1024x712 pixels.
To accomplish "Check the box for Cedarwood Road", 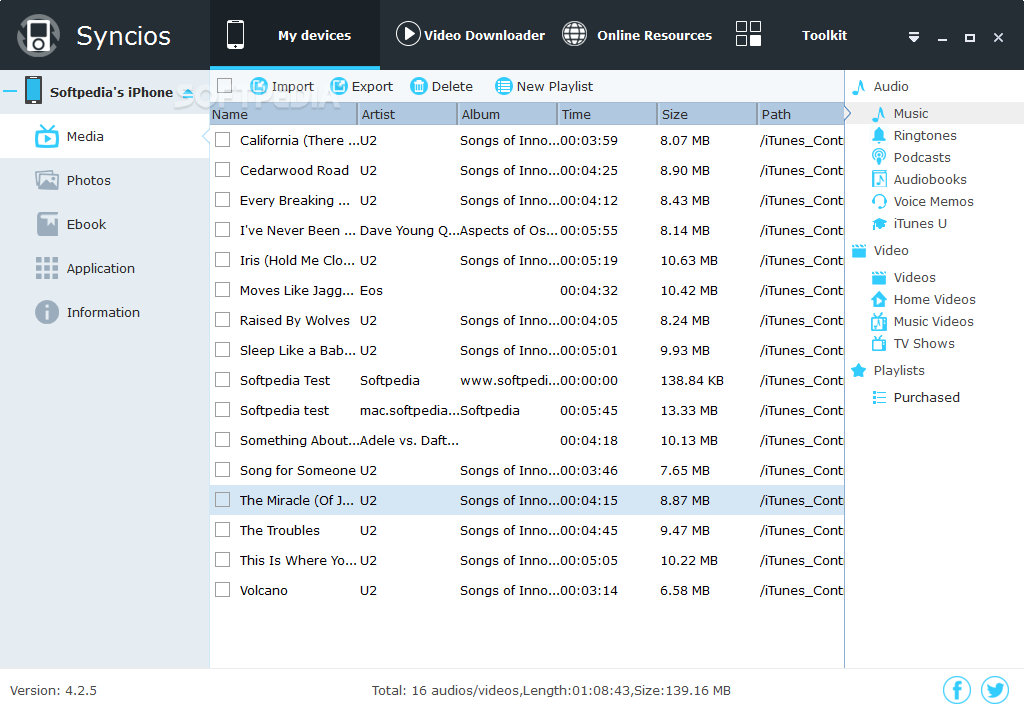I will (x=221, y=170).
